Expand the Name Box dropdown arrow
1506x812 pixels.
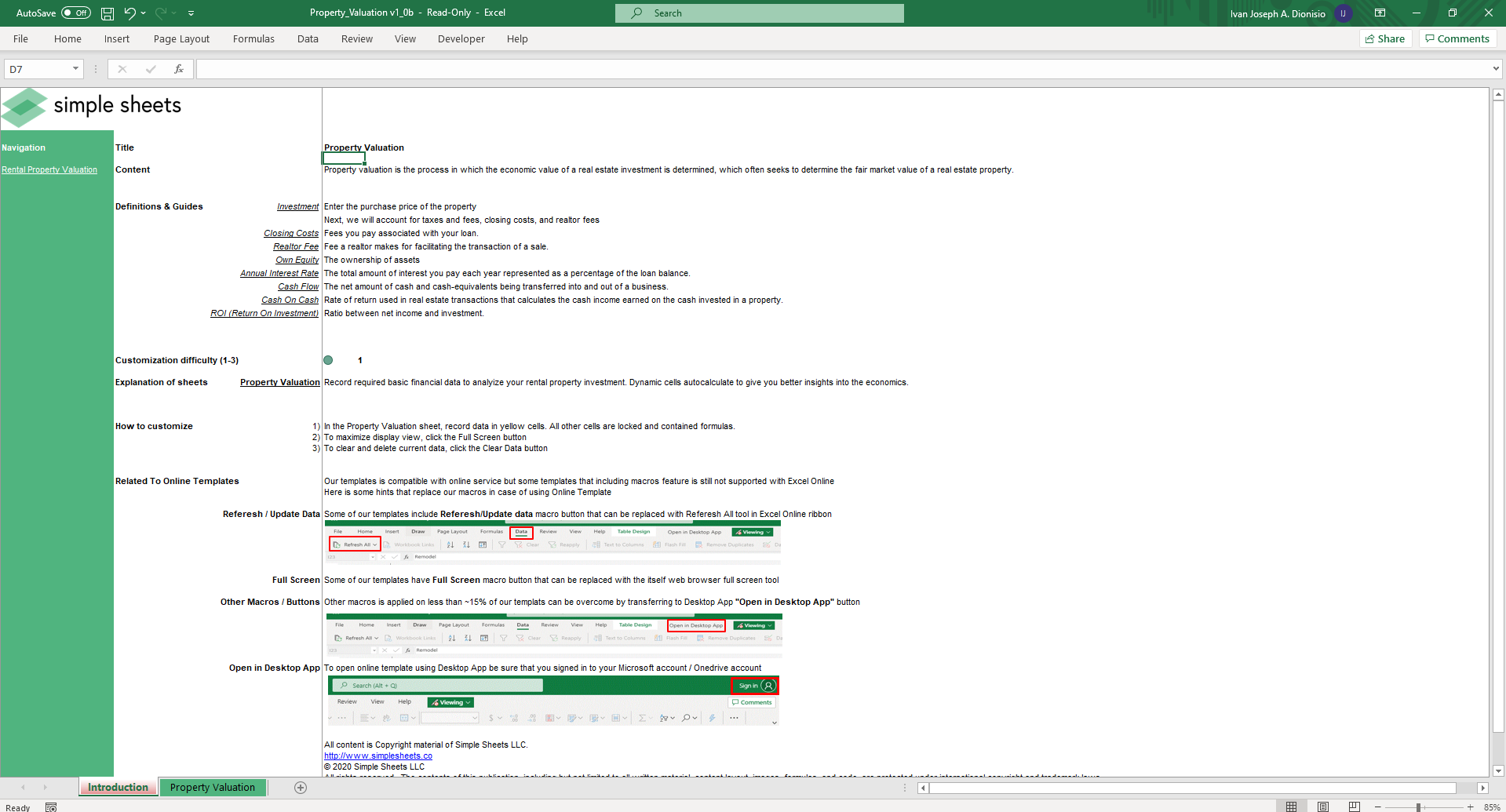[75, 69]
